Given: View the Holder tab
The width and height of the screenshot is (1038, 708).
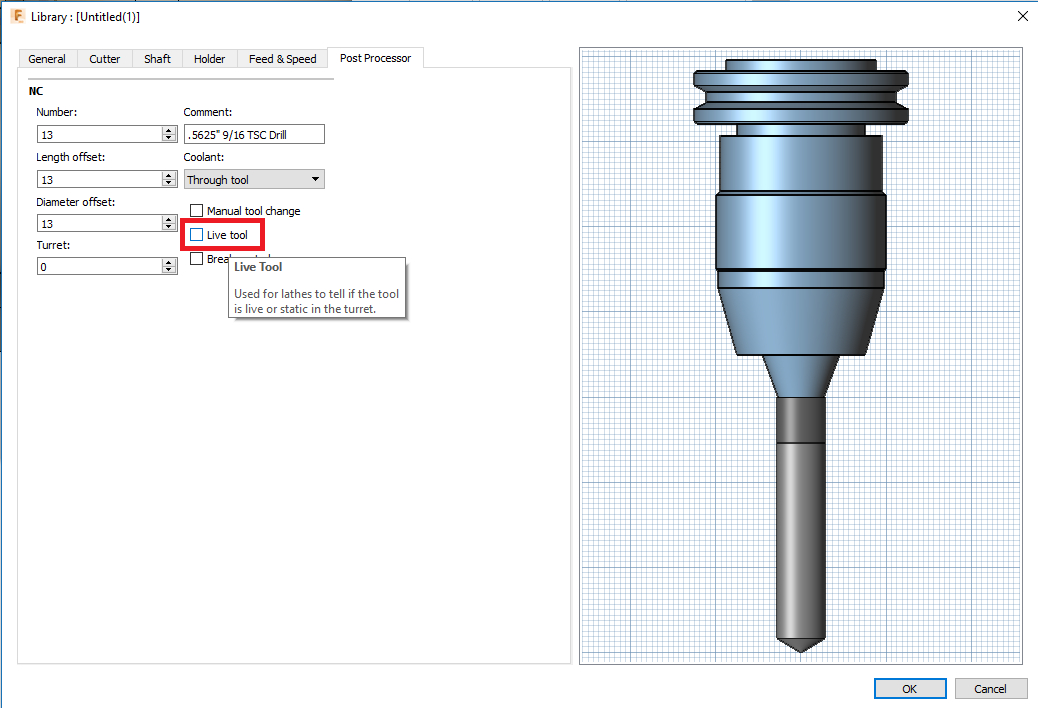Looking at the screenshot, I should [209, 58].
